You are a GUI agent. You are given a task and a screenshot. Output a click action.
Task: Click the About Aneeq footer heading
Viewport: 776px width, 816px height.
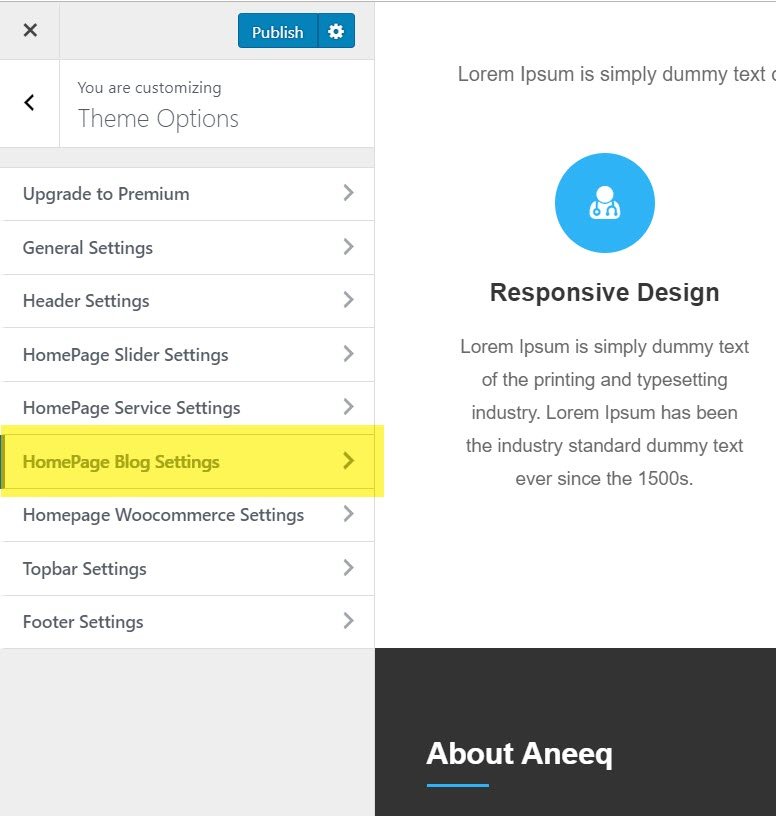click(519, 754)
